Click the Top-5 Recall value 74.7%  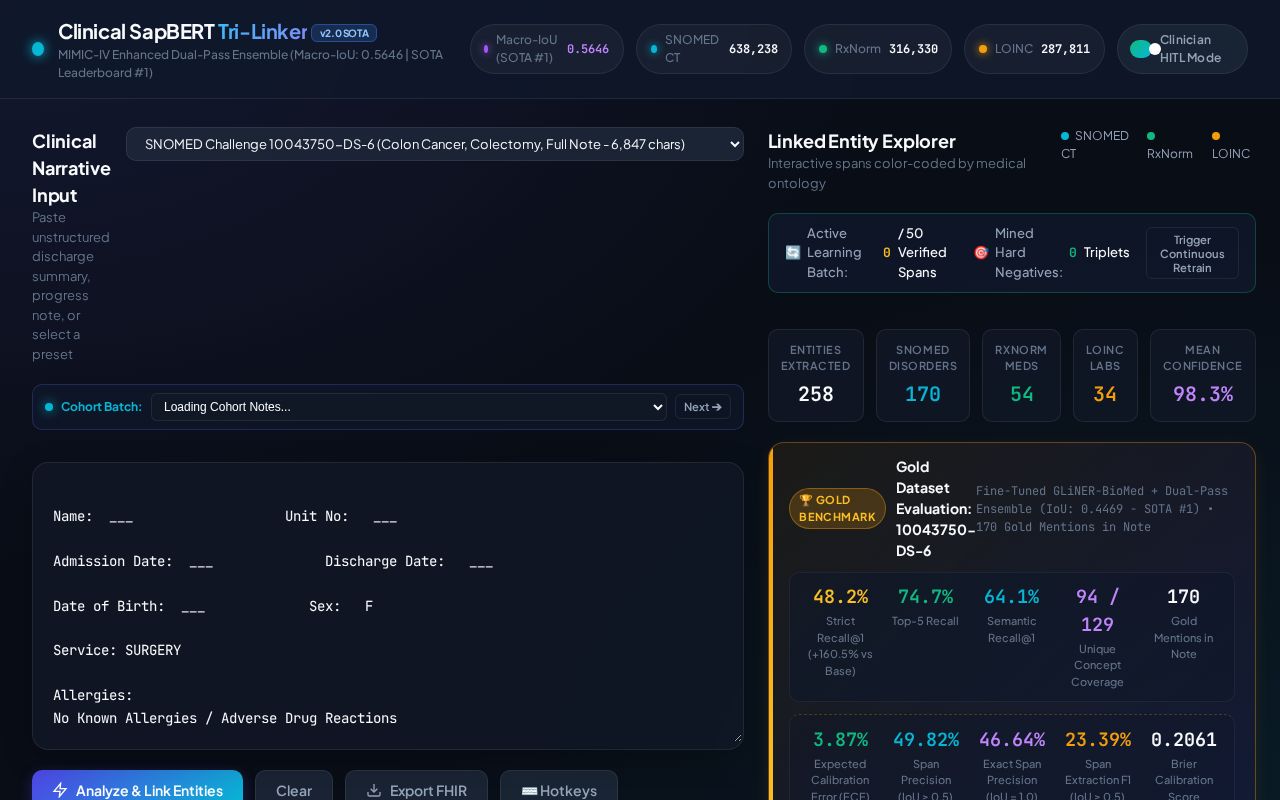[925, 597]
